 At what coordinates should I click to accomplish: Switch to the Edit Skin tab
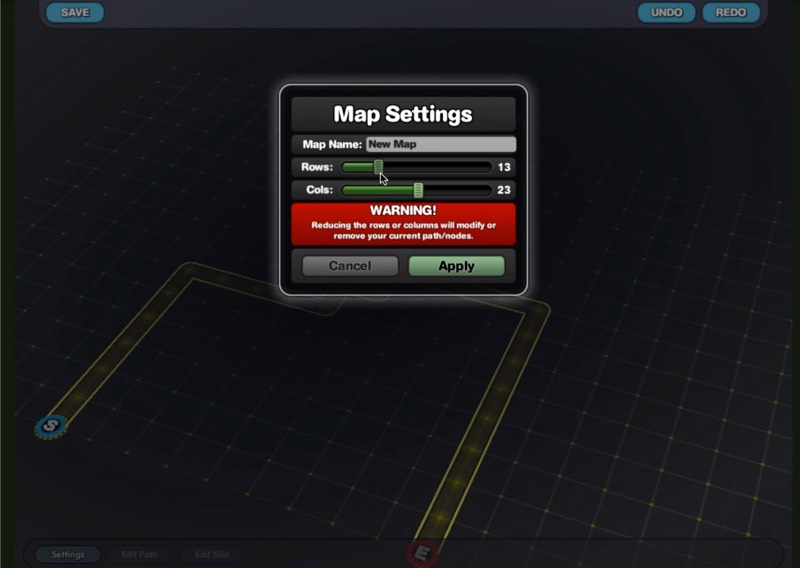[211, 554]
